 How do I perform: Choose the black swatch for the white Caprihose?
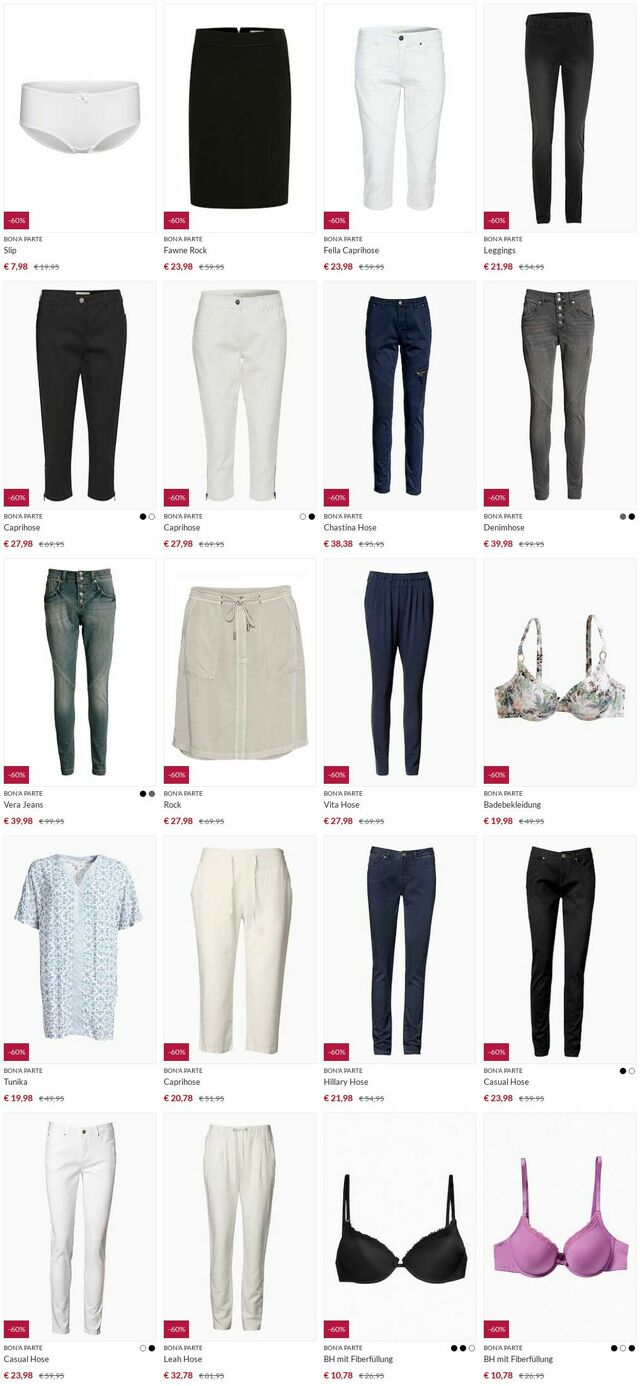click(x=312, y=516)
